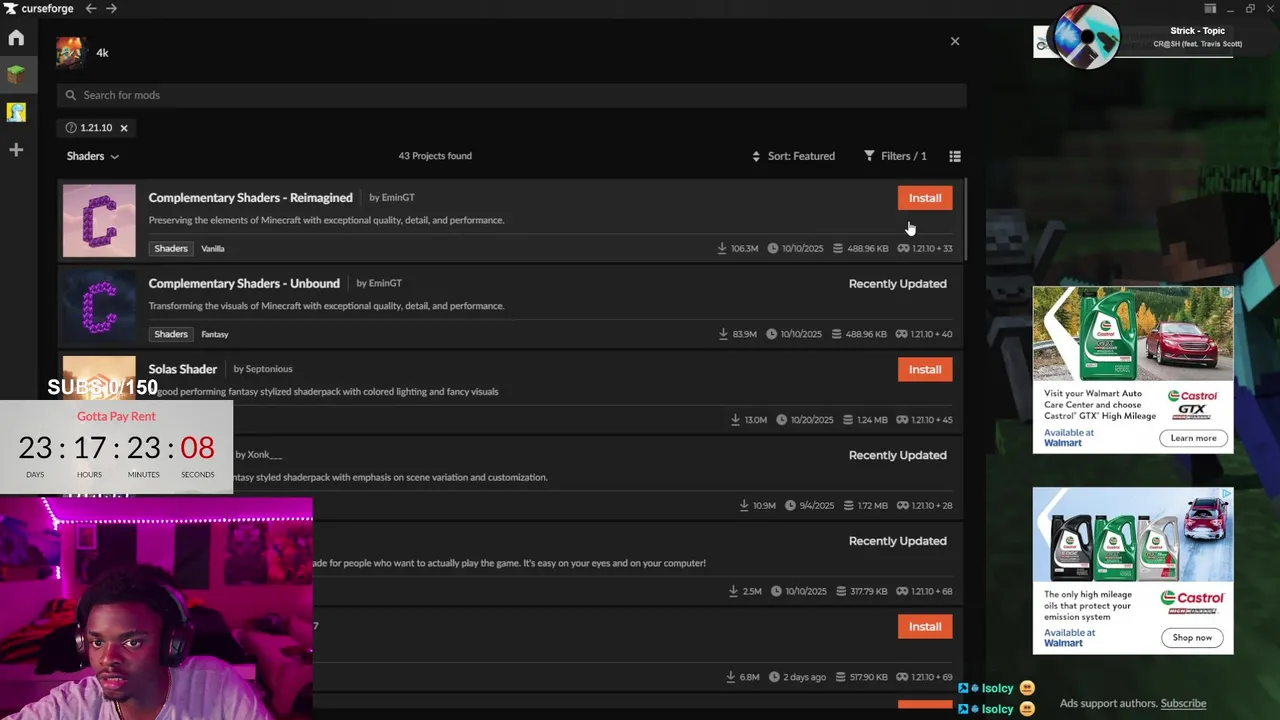
Task: Open Complementary Shaders - Unbound title
Action: tap(244, 283)
